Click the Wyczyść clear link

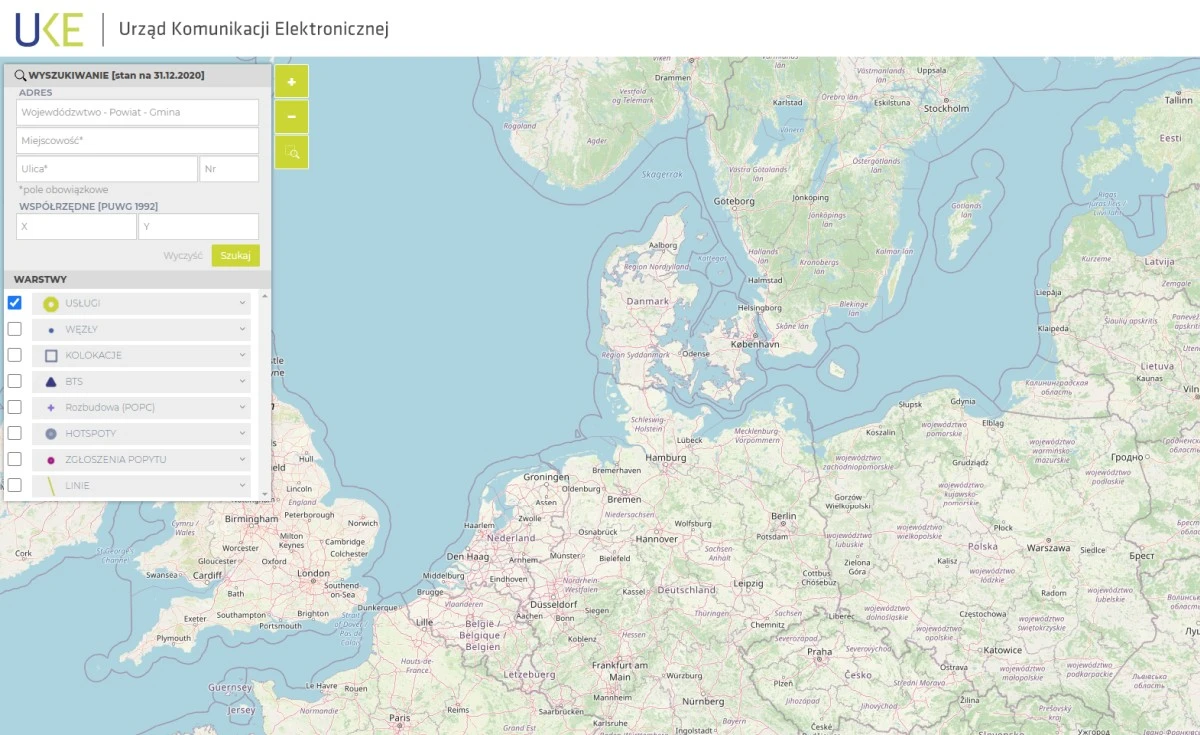click(183, 256)
